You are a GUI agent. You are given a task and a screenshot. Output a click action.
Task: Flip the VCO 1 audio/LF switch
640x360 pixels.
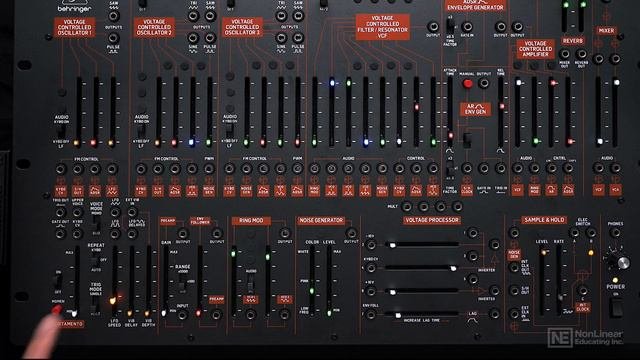pos(61,131)
